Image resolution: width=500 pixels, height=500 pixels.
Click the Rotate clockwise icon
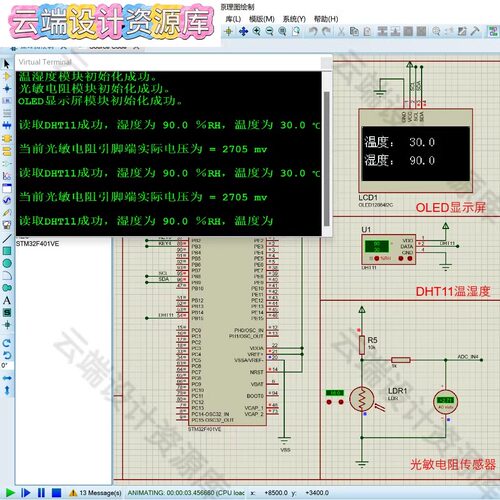tap(7, 343)
